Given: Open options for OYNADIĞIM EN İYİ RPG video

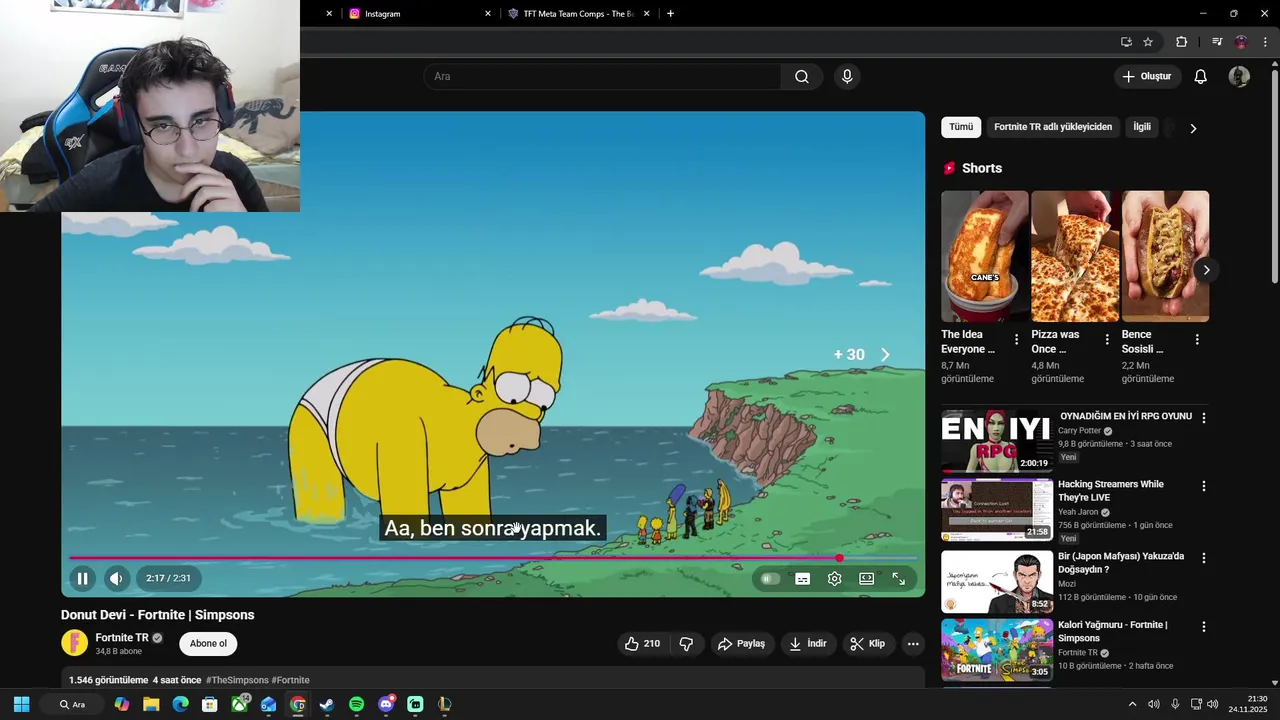Looking at the screenshot, I should (x=1204, y=418).
